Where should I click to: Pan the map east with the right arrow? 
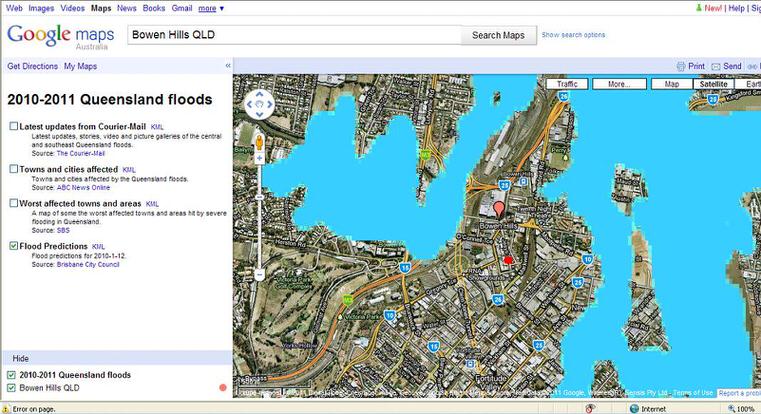pos(269,104)
